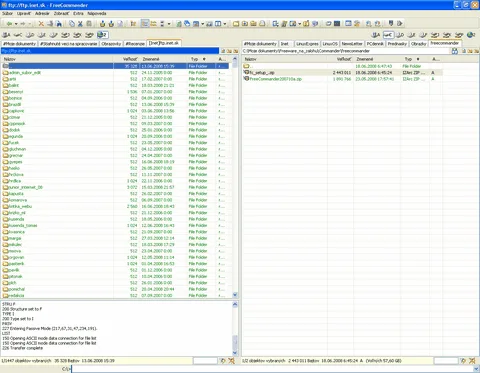480x373 pixels.
Task: Click left panel Veľkosť column header
Action: [x=127, y=59]
